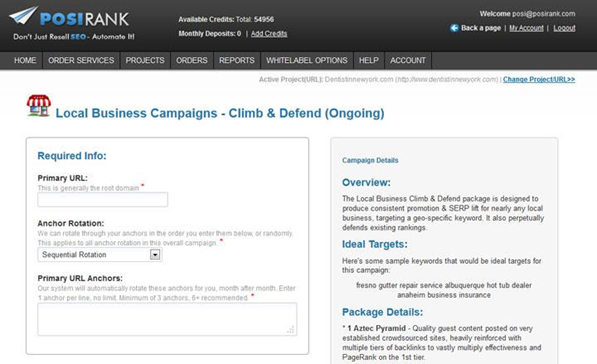Click the Overview heading
Screen dimensions: 597x364
click(366, 182)
